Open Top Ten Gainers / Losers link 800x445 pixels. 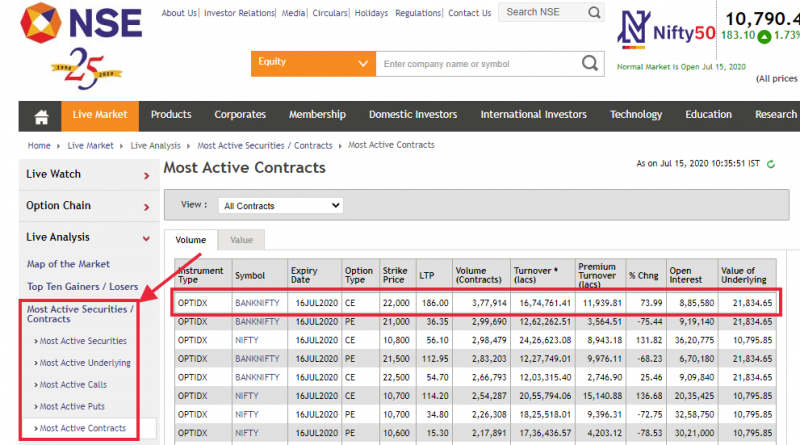(x=83, y=286)
